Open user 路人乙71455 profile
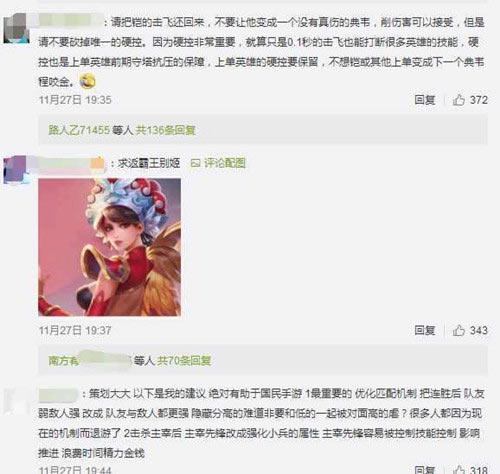Image resolution: width=500 pixels, height=474 pixels. pyautogui.click(x=79, y=130)
